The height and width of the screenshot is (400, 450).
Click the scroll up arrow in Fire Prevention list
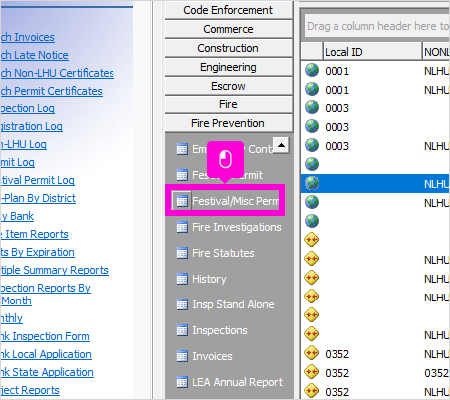[281, 145]
